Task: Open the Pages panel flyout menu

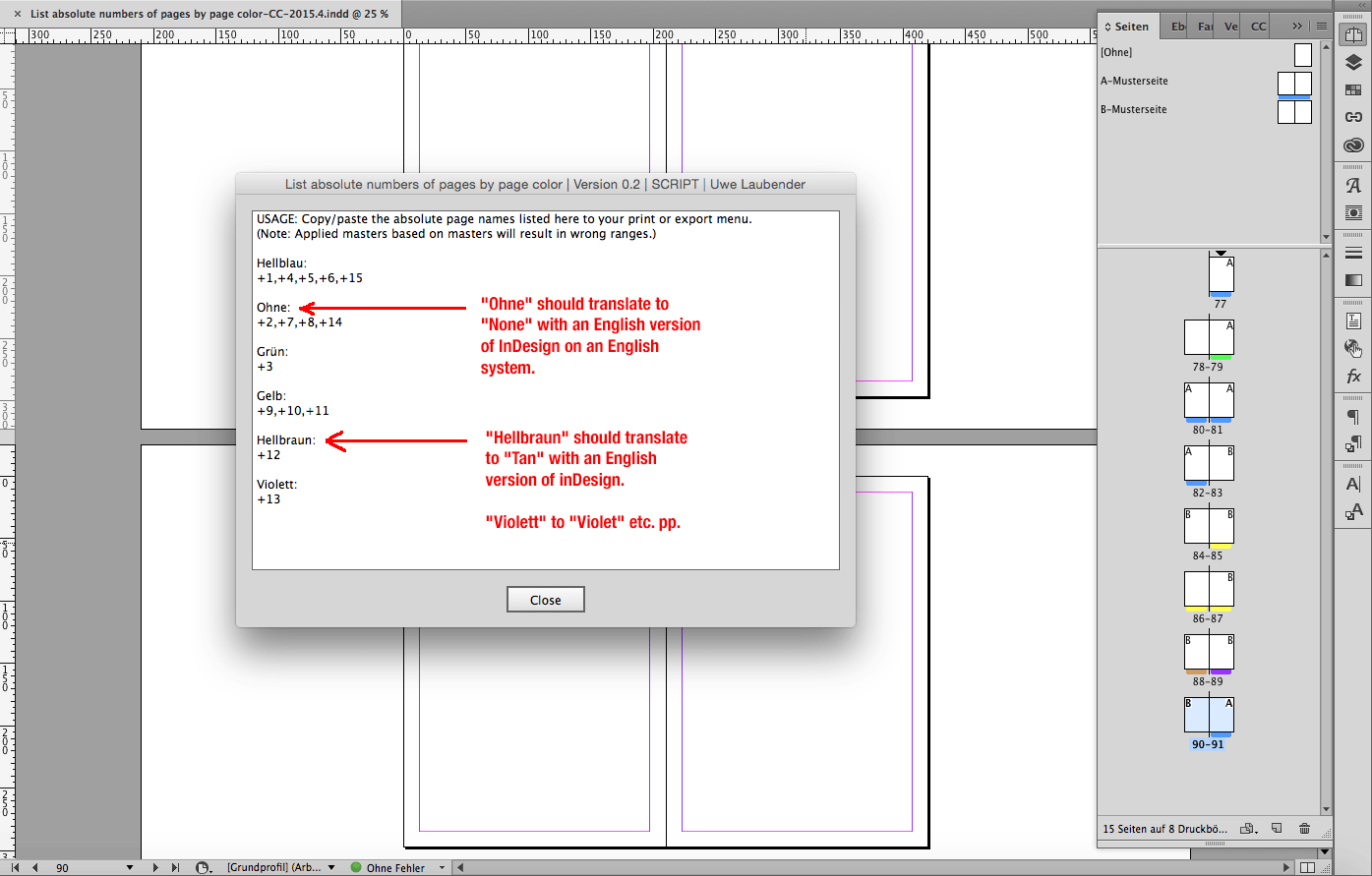Action: click(x=1322, y=27)
